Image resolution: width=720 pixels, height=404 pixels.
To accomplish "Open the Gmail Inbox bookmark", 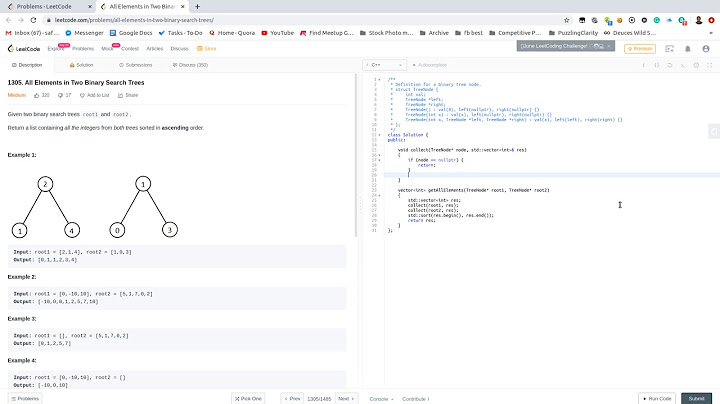I will pos(32,33).
